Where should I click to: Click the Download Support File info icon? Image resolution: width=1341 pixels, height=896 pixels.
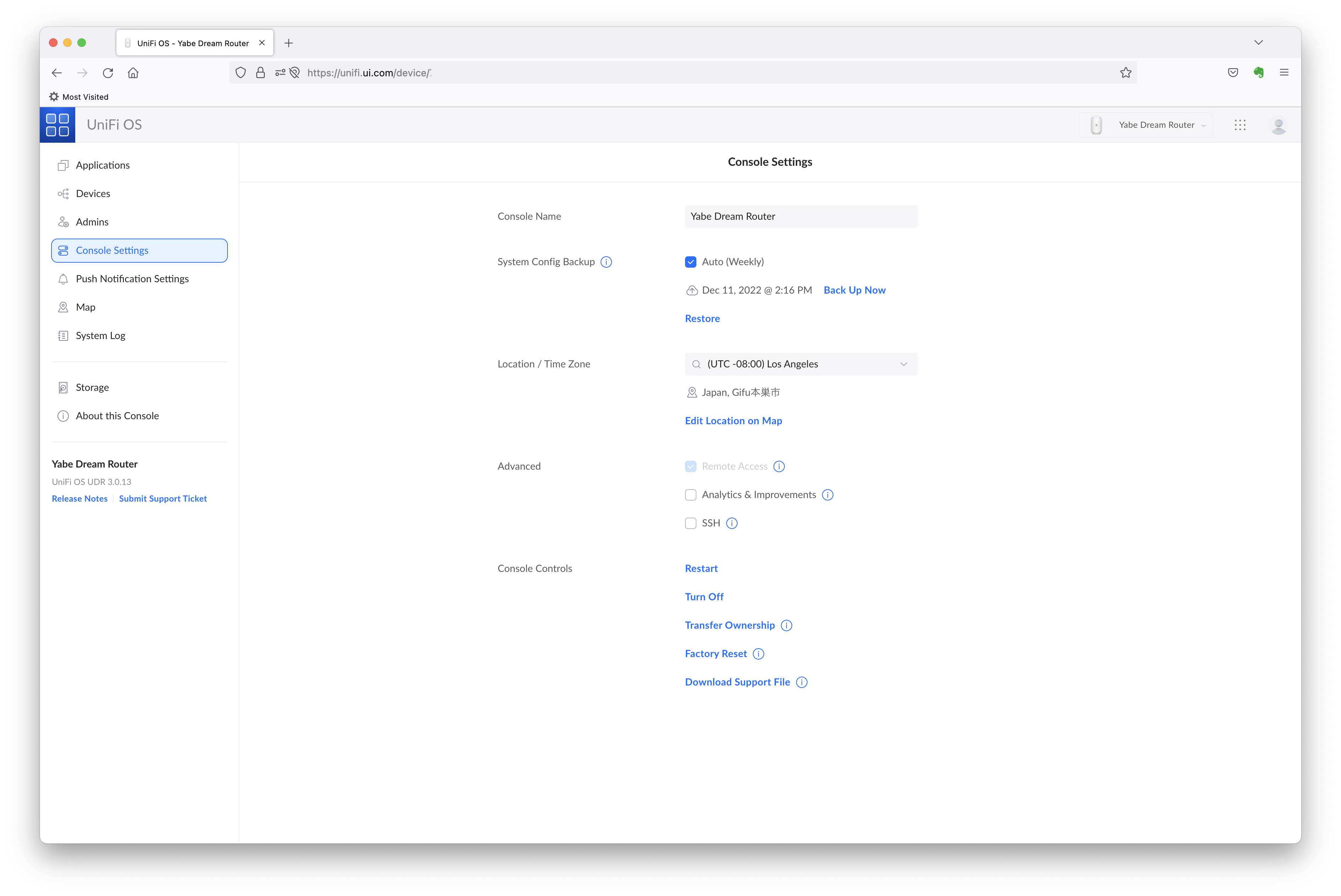click(x=801, y=682)
